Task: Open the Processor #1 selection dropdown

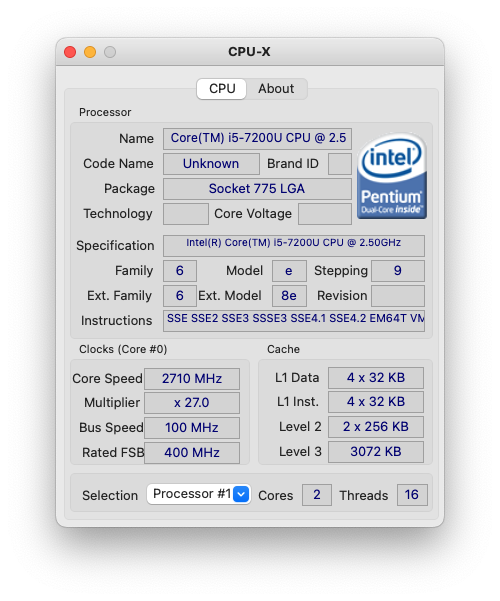Action: [199, 494]
